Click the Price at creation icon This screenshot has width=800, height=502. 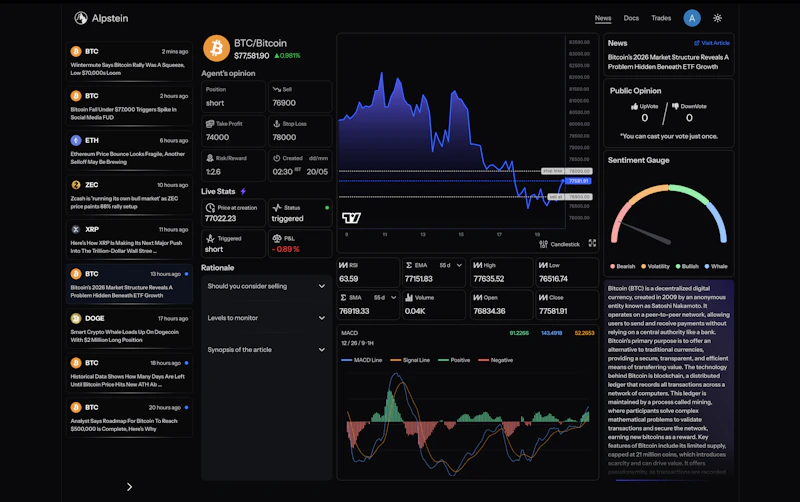coord(210,208)
